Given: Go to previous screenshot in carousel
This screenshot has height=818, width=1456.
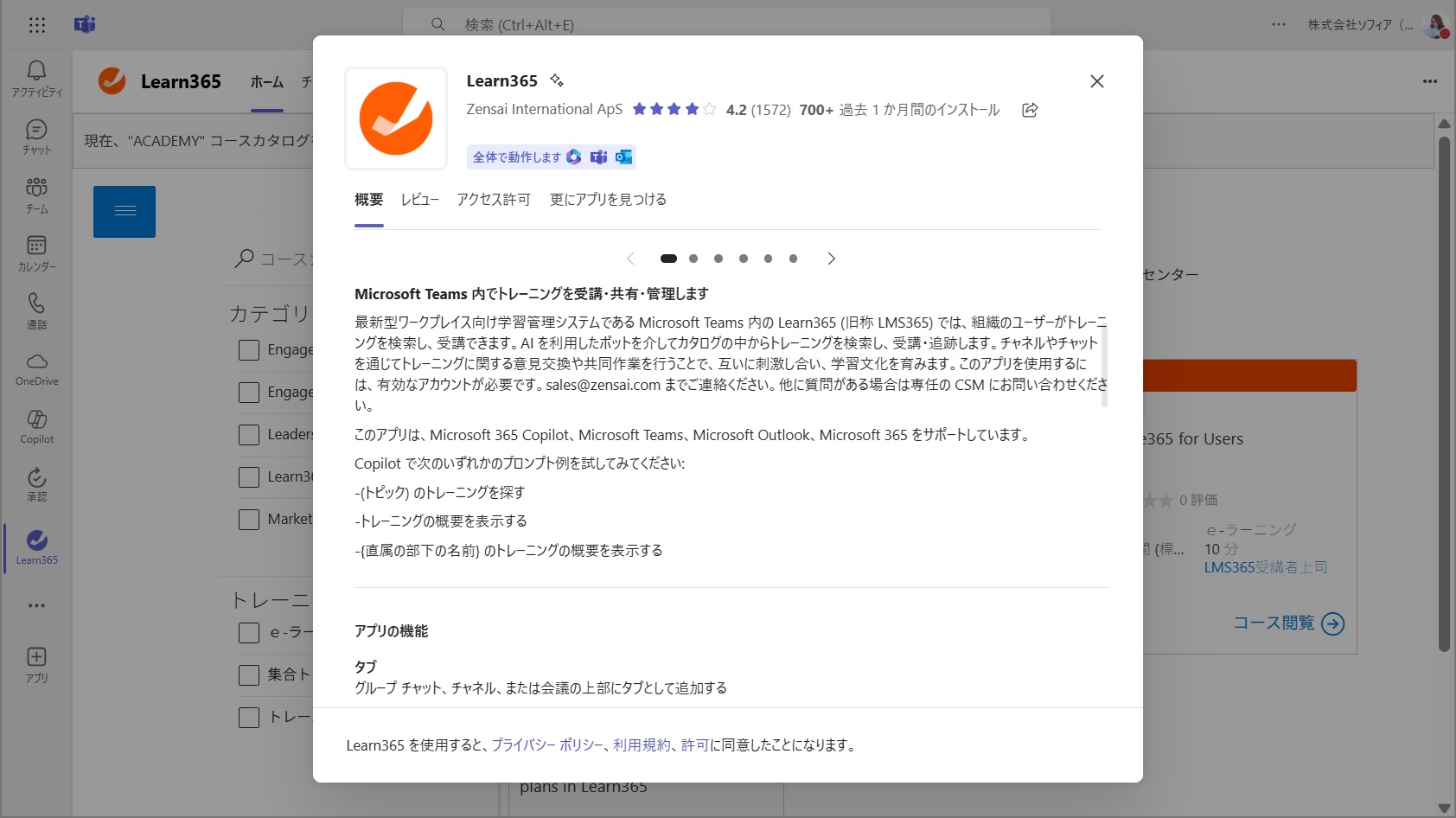Looking at the screenshot, I should (630, 259).
